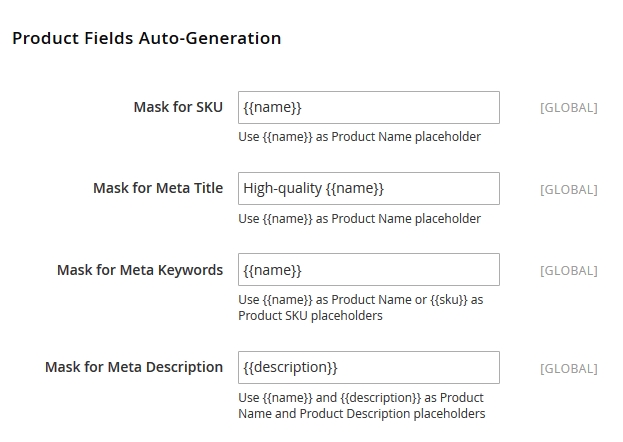The image size is (623, 442).
Task: Select the Mask for Meta Description field
Action: click(368, 367)
